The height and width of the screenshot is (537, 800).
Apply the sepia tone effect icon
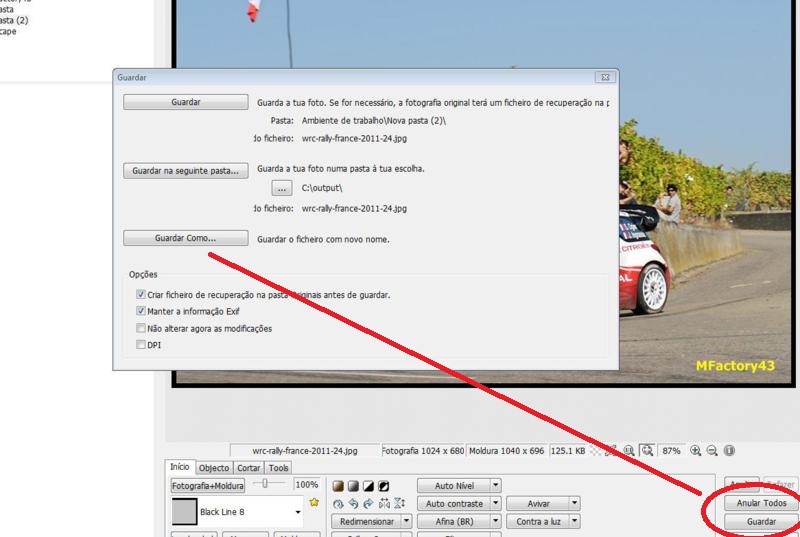tap(338, 486)
